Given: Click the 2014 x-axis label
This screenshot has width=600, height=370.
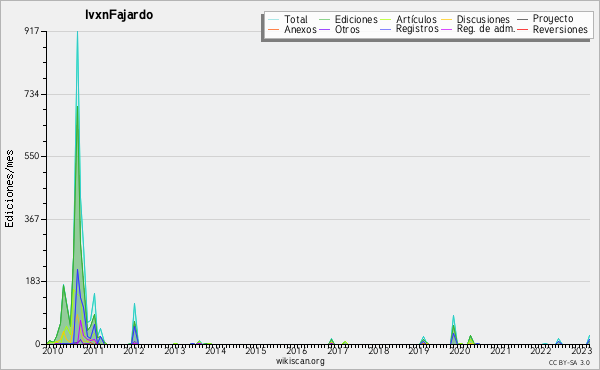Looking at the screenshot, I should tap(215, 350).
